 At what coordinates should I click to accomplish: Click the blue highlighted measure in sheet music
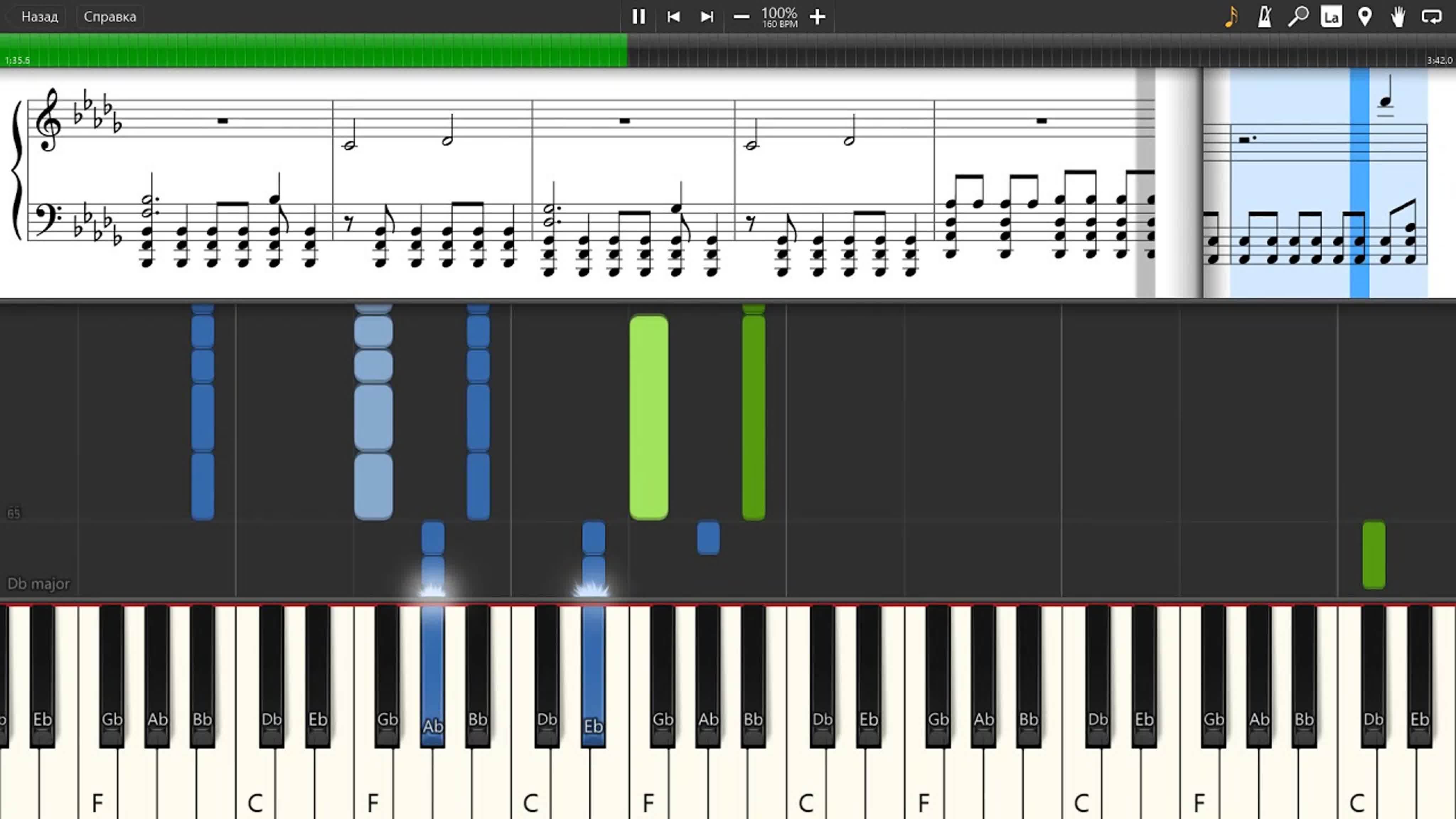pos(1328,182)
